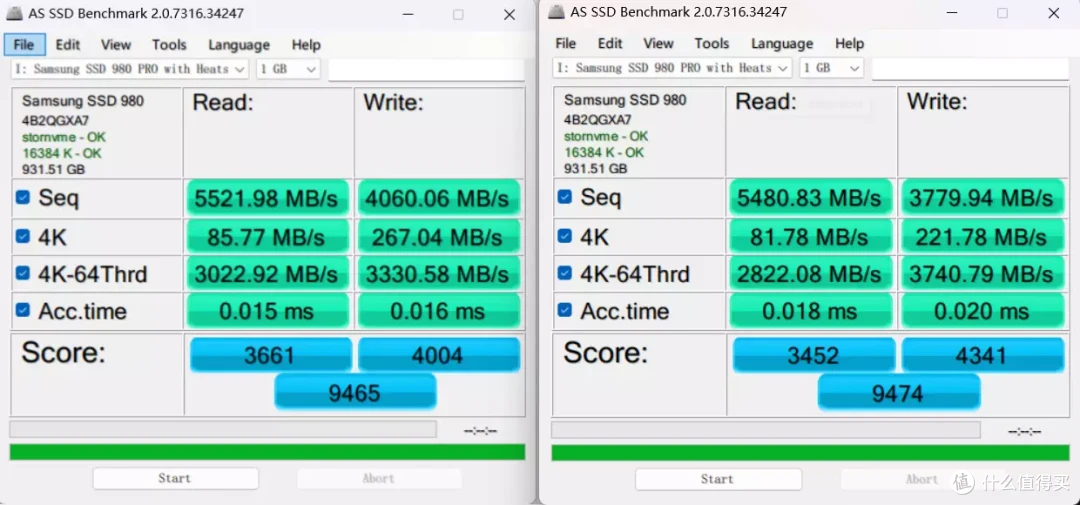Click the empty text field in left window
1080x505 pixels.
pyautogui.click(x=426, y=70)
